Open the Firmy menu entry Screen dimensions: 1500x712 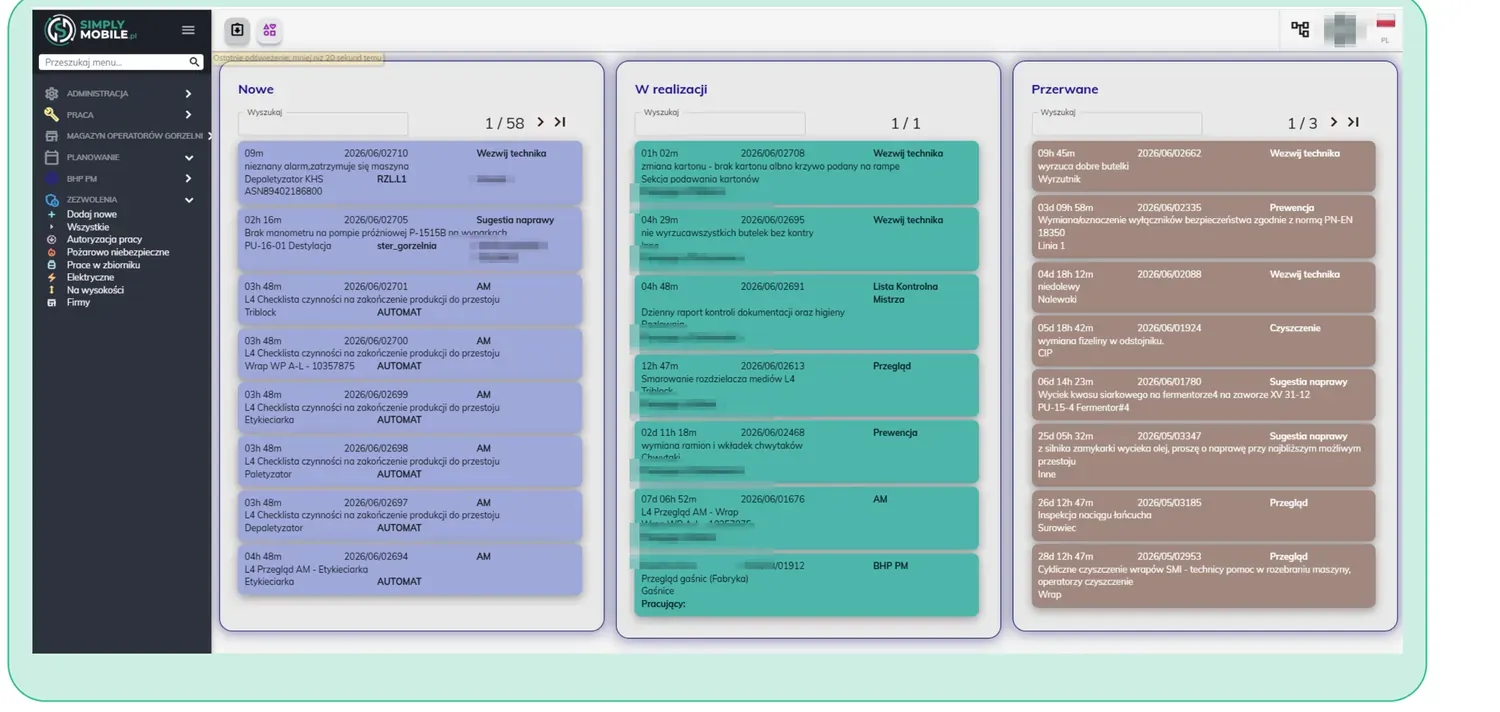coord(78,302)
